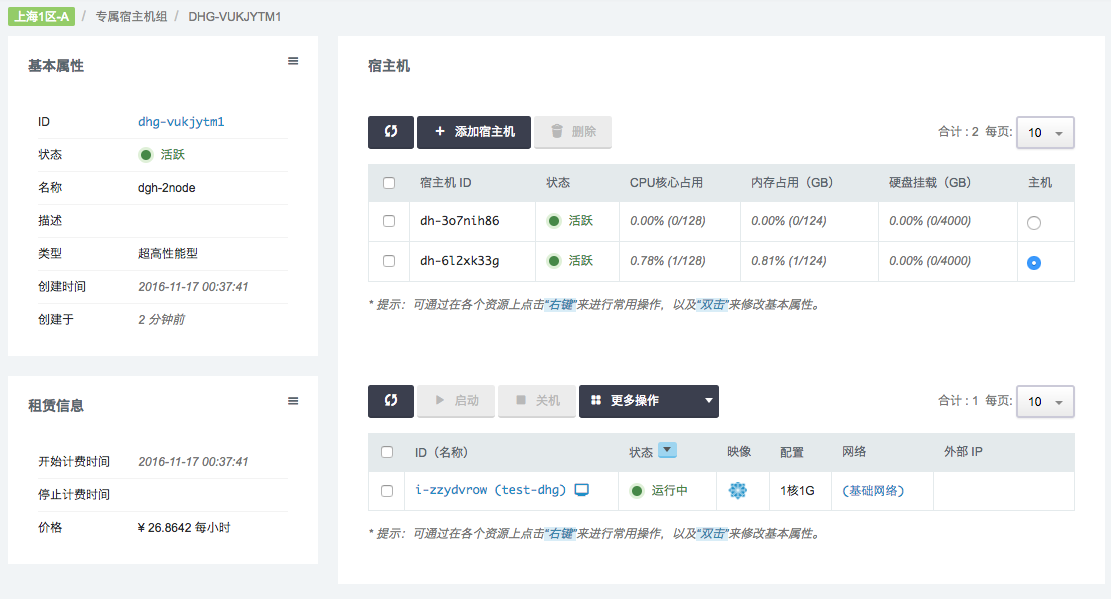
Task: Click the monitor console icon beside i-zzydvrow
Action: pyautogui.click(x=582, y=490)
